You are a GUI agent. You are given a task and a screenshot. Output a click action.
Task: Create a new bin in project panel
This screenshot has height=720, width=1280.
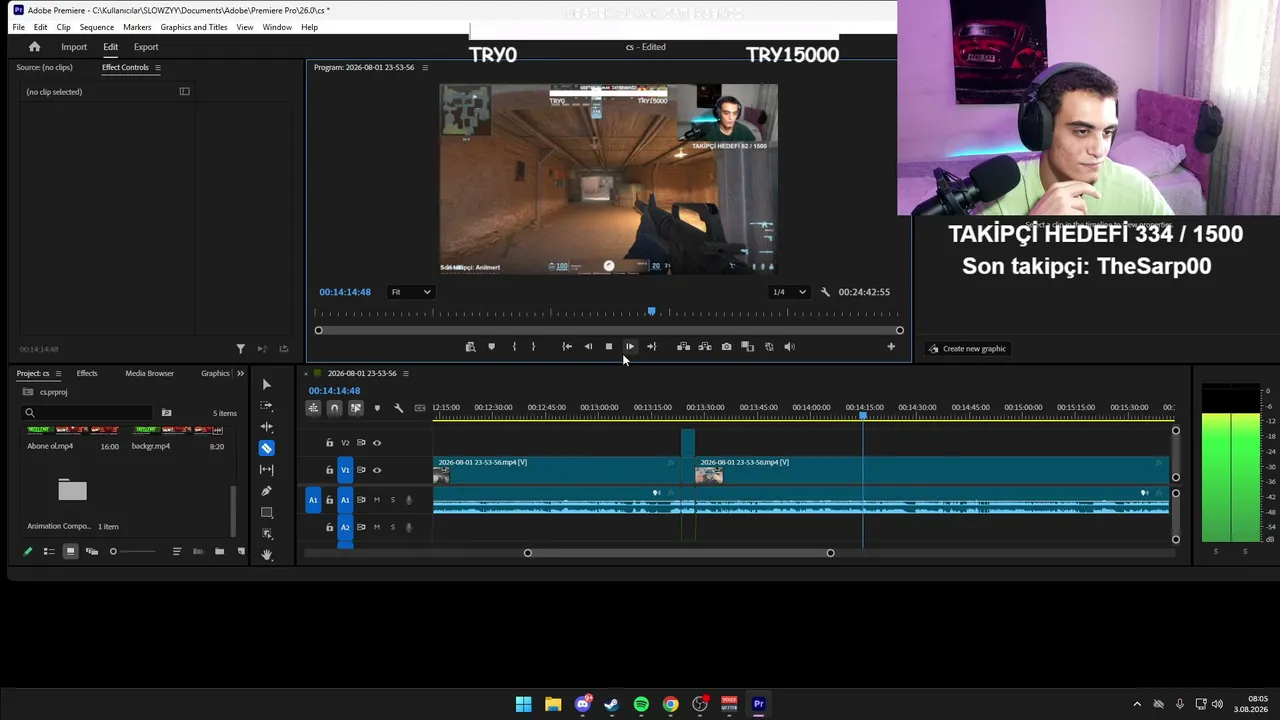point(219,552)
